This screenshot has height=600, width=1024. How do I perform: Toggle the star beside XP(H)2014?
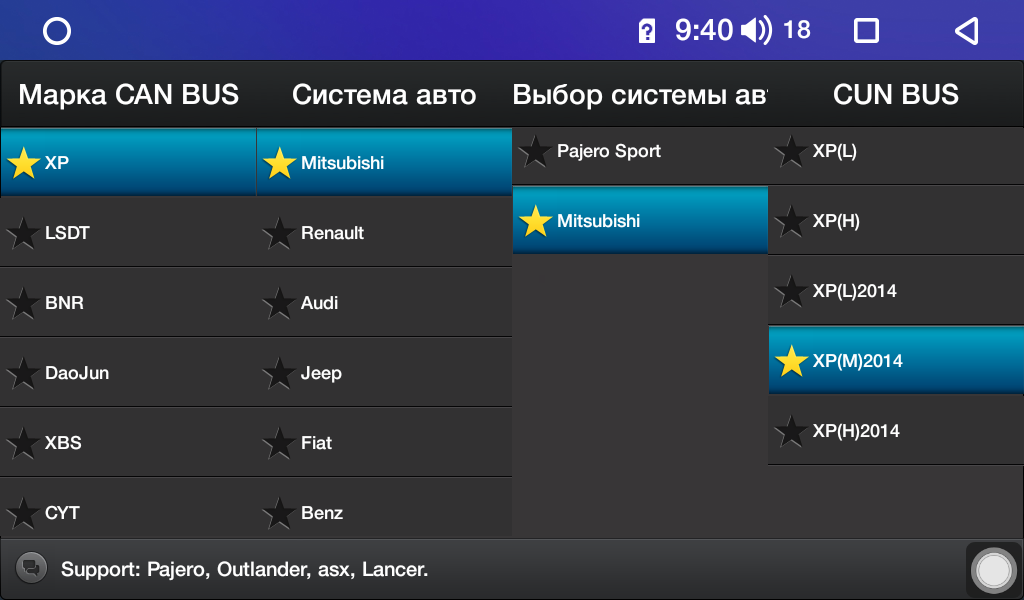point(791,431)
